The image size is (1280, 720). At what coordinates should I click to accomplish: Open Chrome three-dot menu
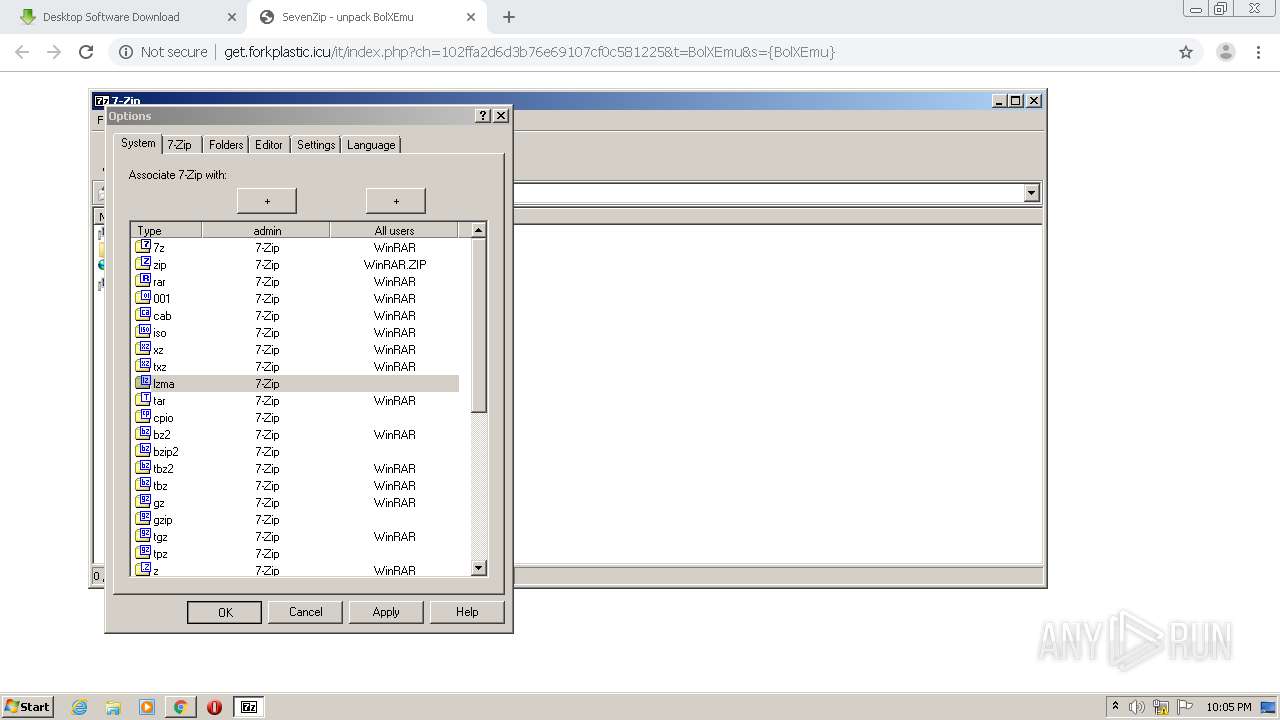[1258, 52]
